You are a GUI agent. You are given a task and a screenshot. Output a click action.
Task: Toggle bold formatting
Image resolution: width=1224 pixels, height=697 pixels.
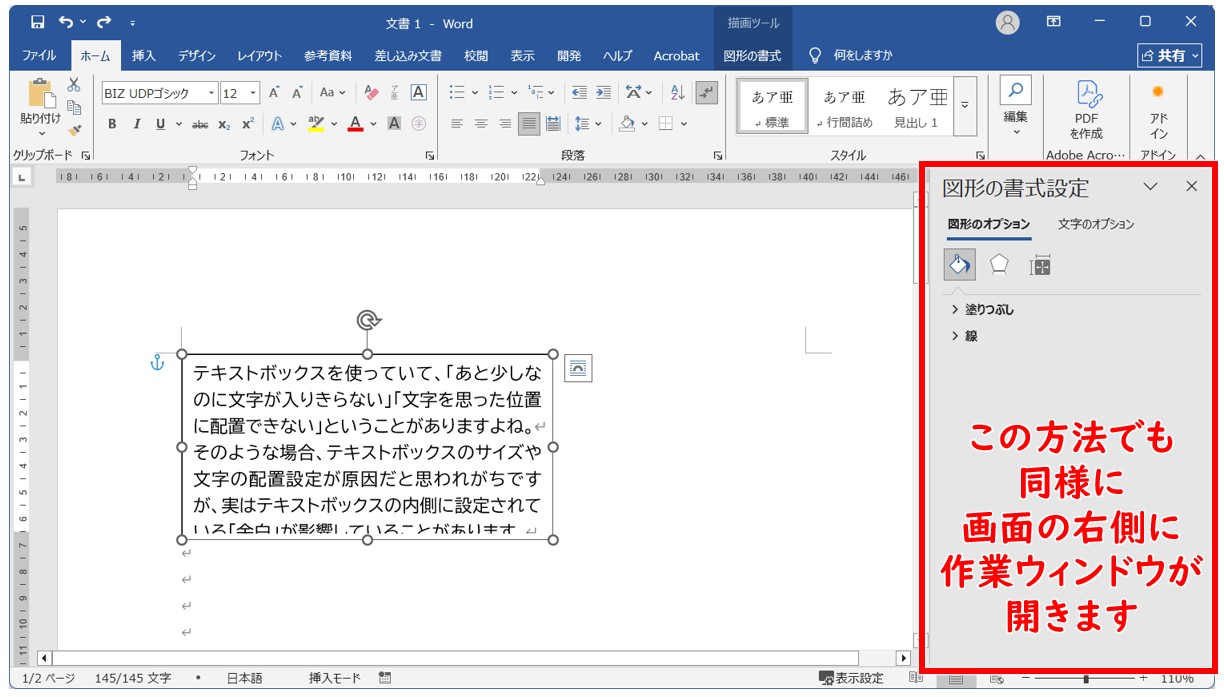pos(112,124)
